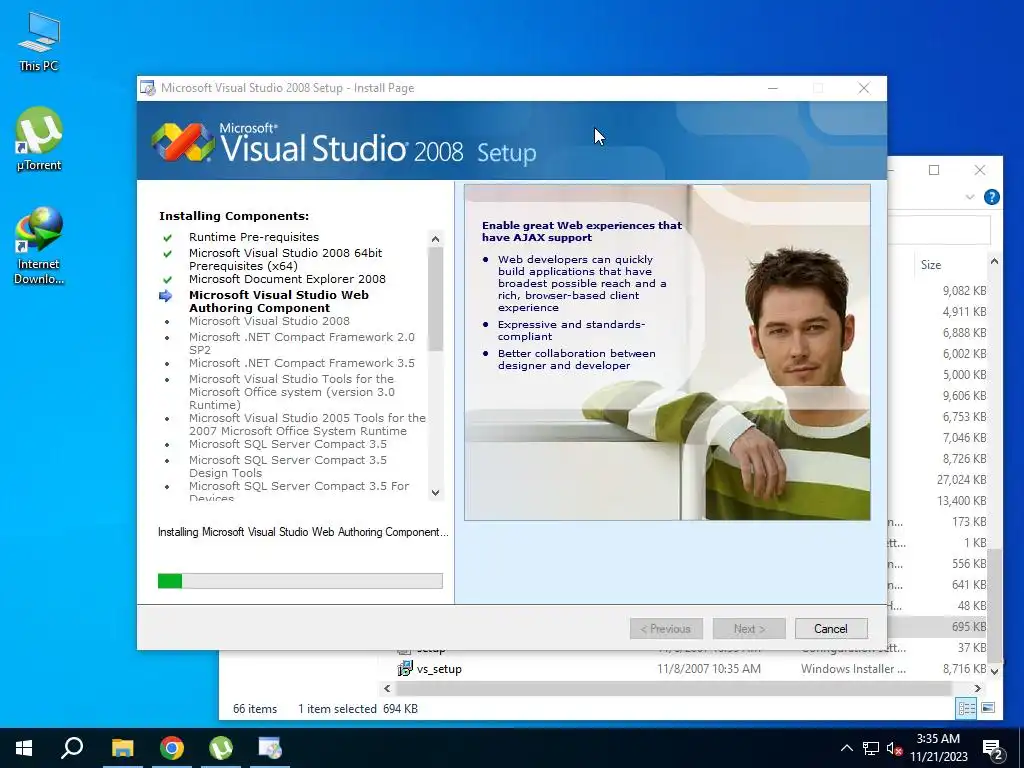Open This PC desktop icon
Viewport: 1024px width, 768px height.
click(39, 42)
